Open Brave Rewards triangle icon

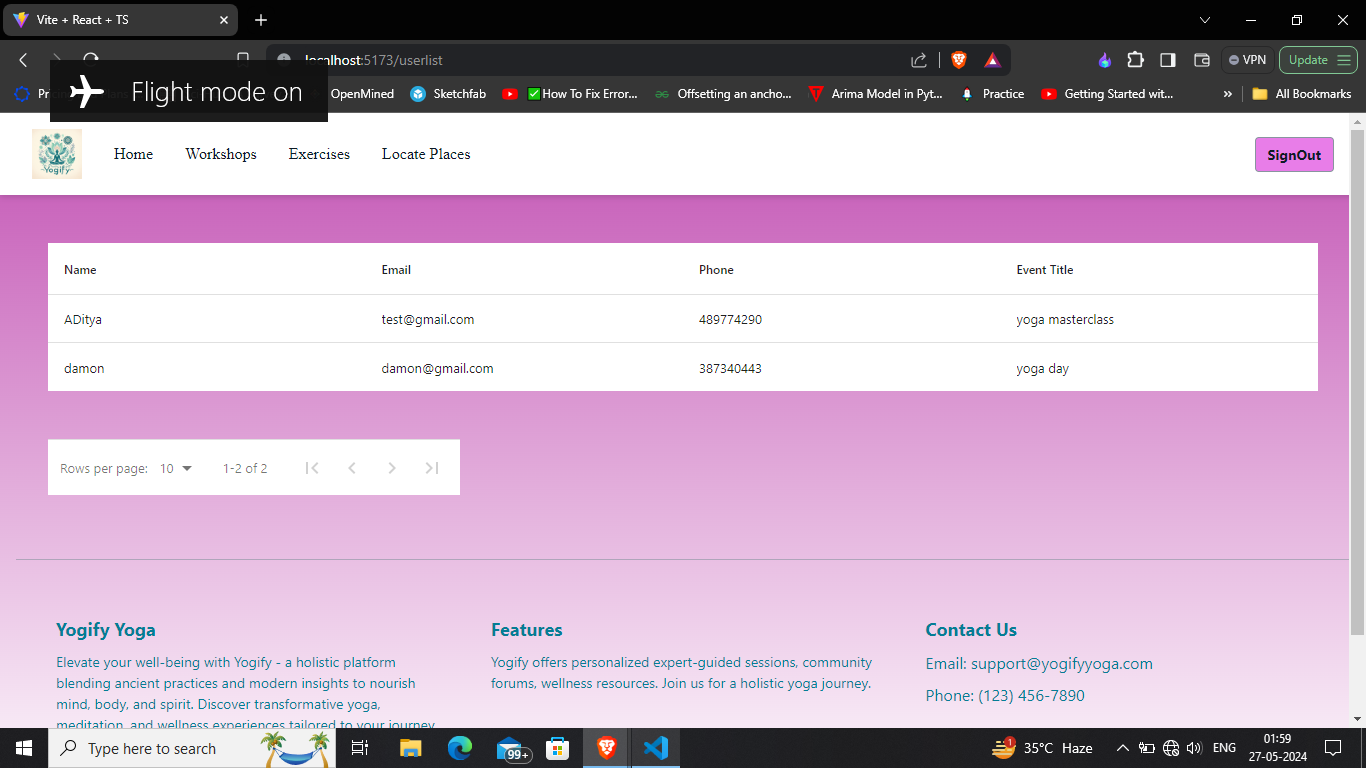(992, 60)
